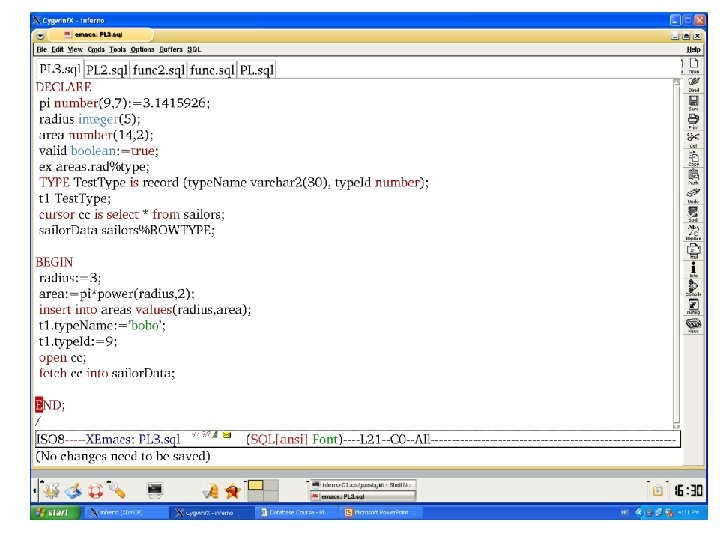This screenshot has height=540, width=720.
Task: Switch to the PL2.sql buffer tab
Action: 107,70
